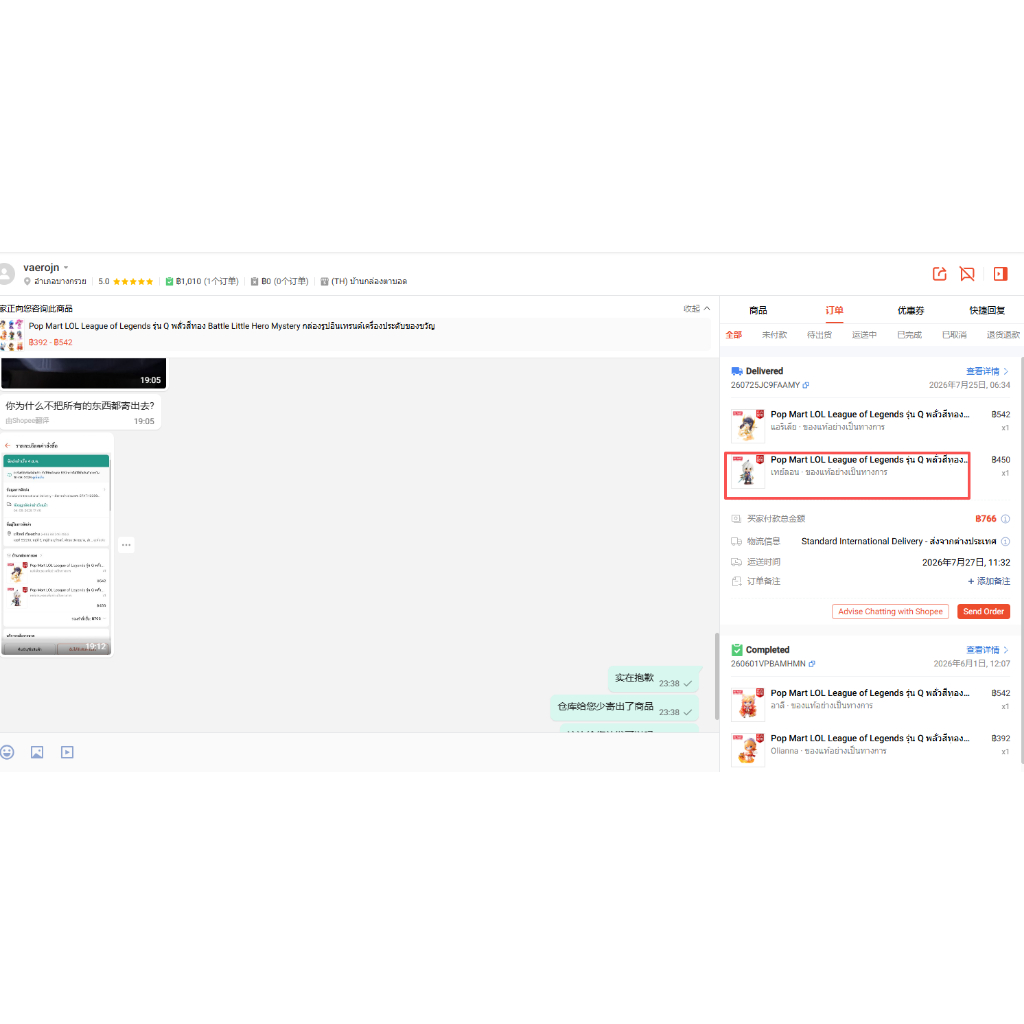Click the Send Order button
Screen dimensions: 1024x1024
pyautogui.click(x=983, y=612)
